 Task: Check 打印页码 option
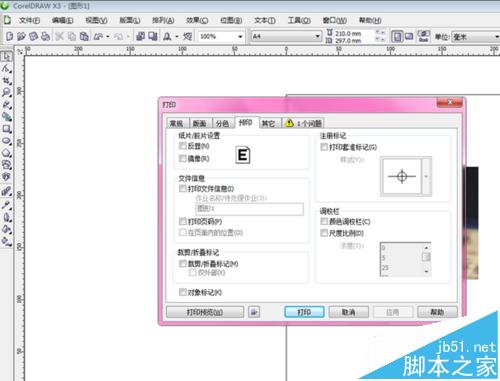182,221
